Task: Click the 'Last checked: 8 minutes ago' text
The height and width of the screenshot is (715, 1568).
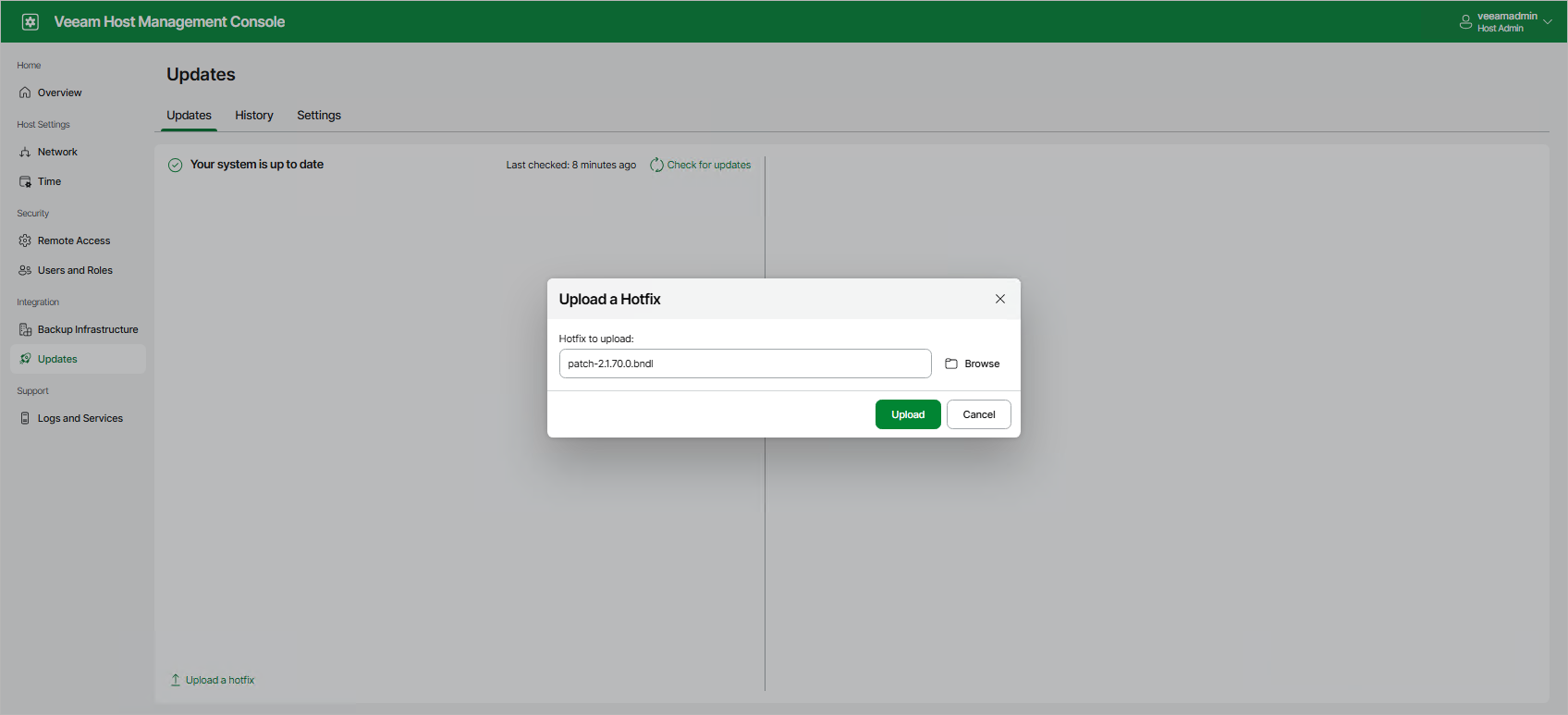Action: [571, 165]
